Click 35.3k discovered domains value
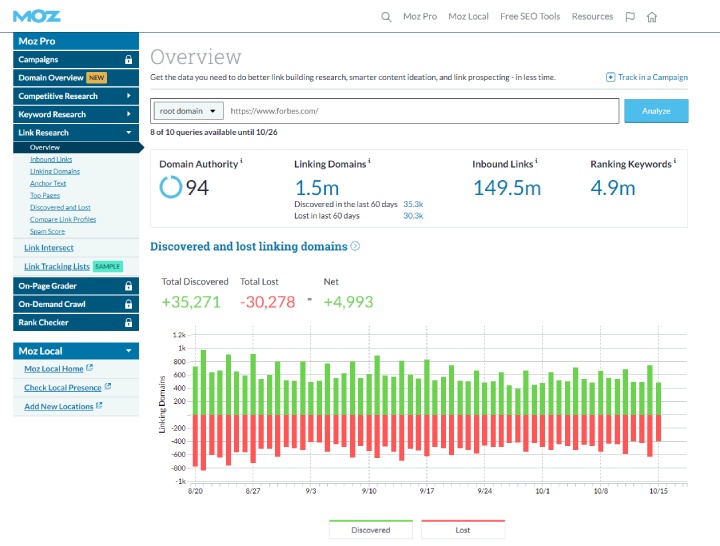This screenshot has height=546, width=720. 413,204
